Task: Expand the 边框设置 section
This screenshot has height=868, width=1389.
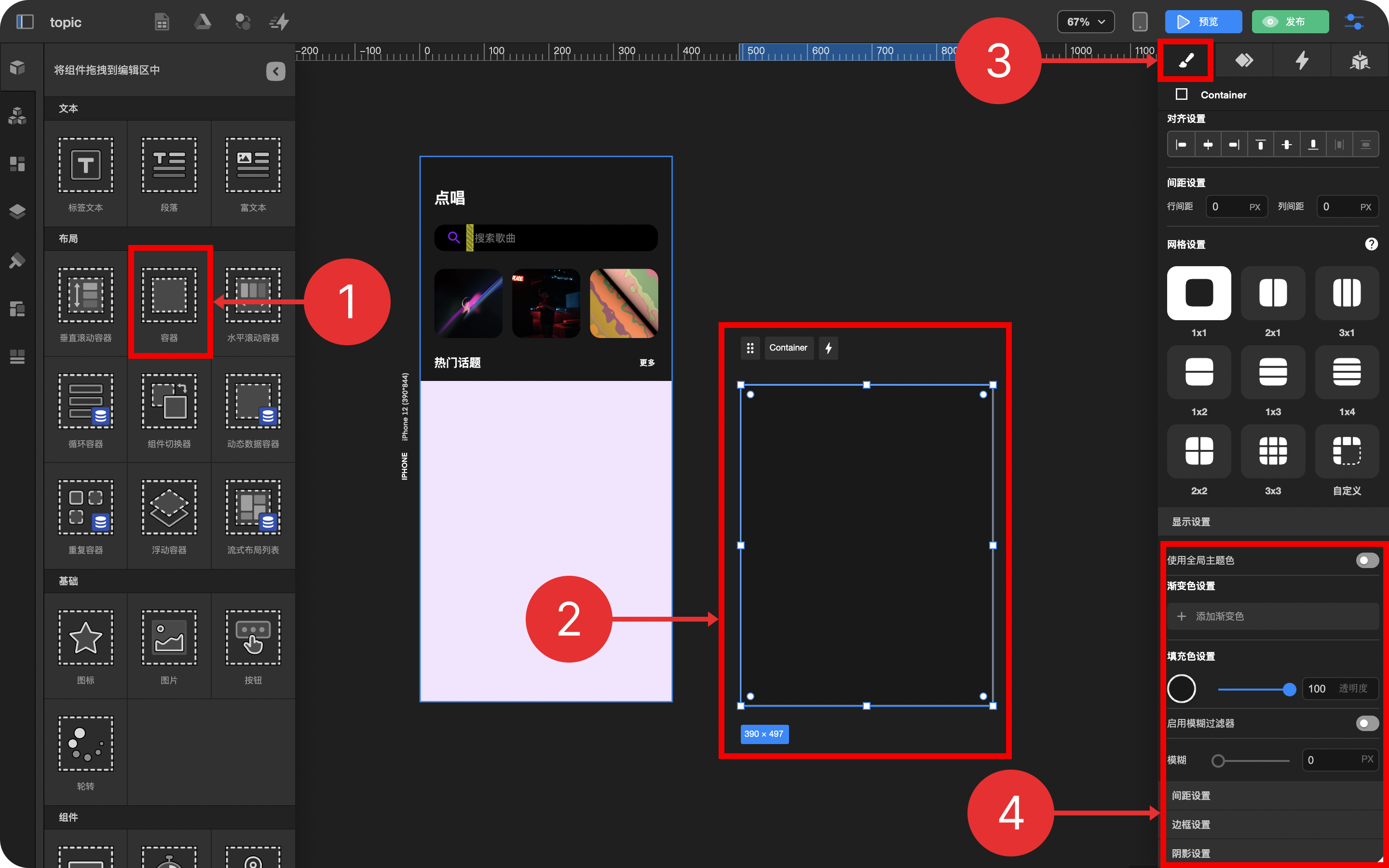Action: pos(1272,825)
